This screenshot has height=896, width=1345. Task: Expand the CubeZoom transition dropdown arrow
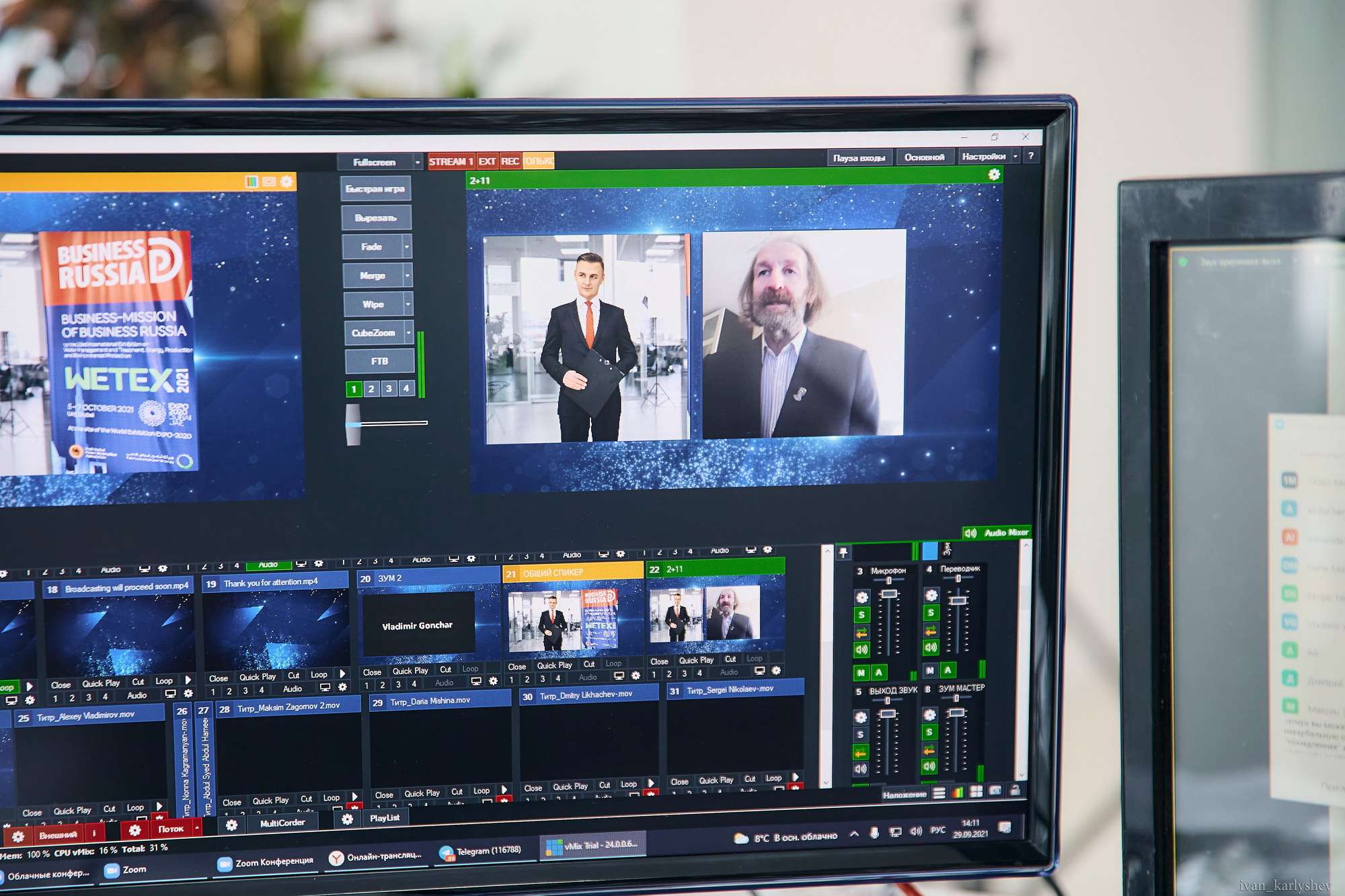tap(408, 332)
